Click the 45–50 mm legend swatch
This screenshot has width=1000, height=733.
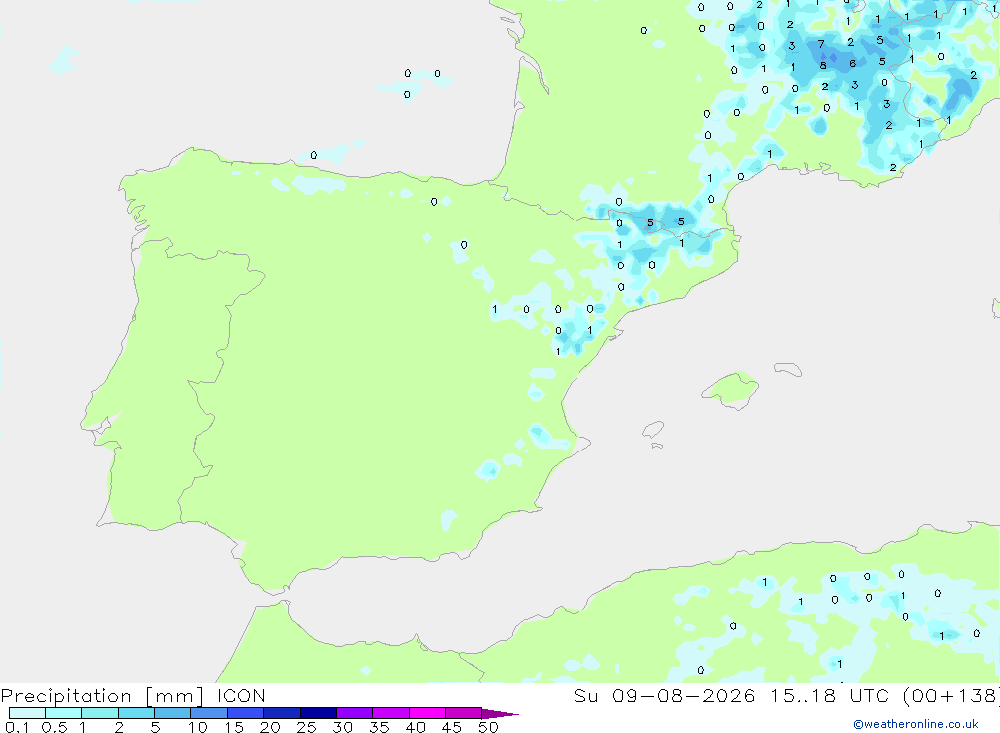(463, 713)
